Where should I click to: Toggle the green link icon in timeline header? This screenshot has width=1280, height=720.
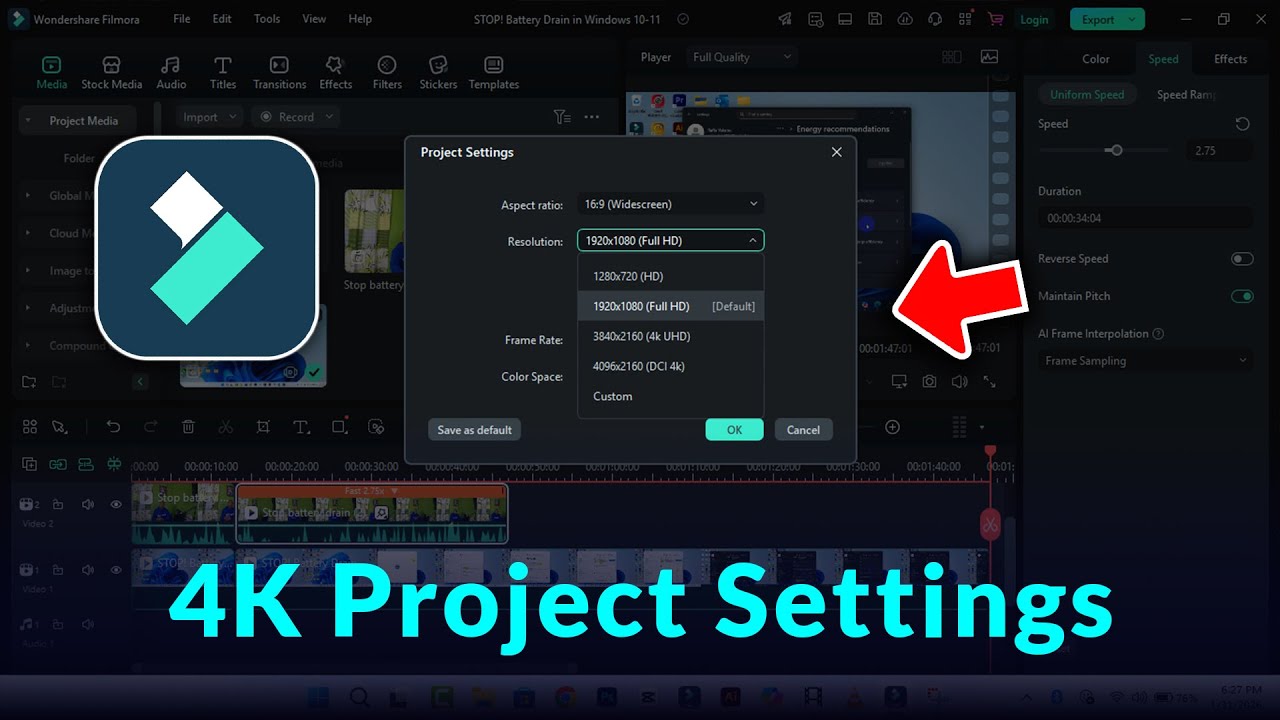58,464
